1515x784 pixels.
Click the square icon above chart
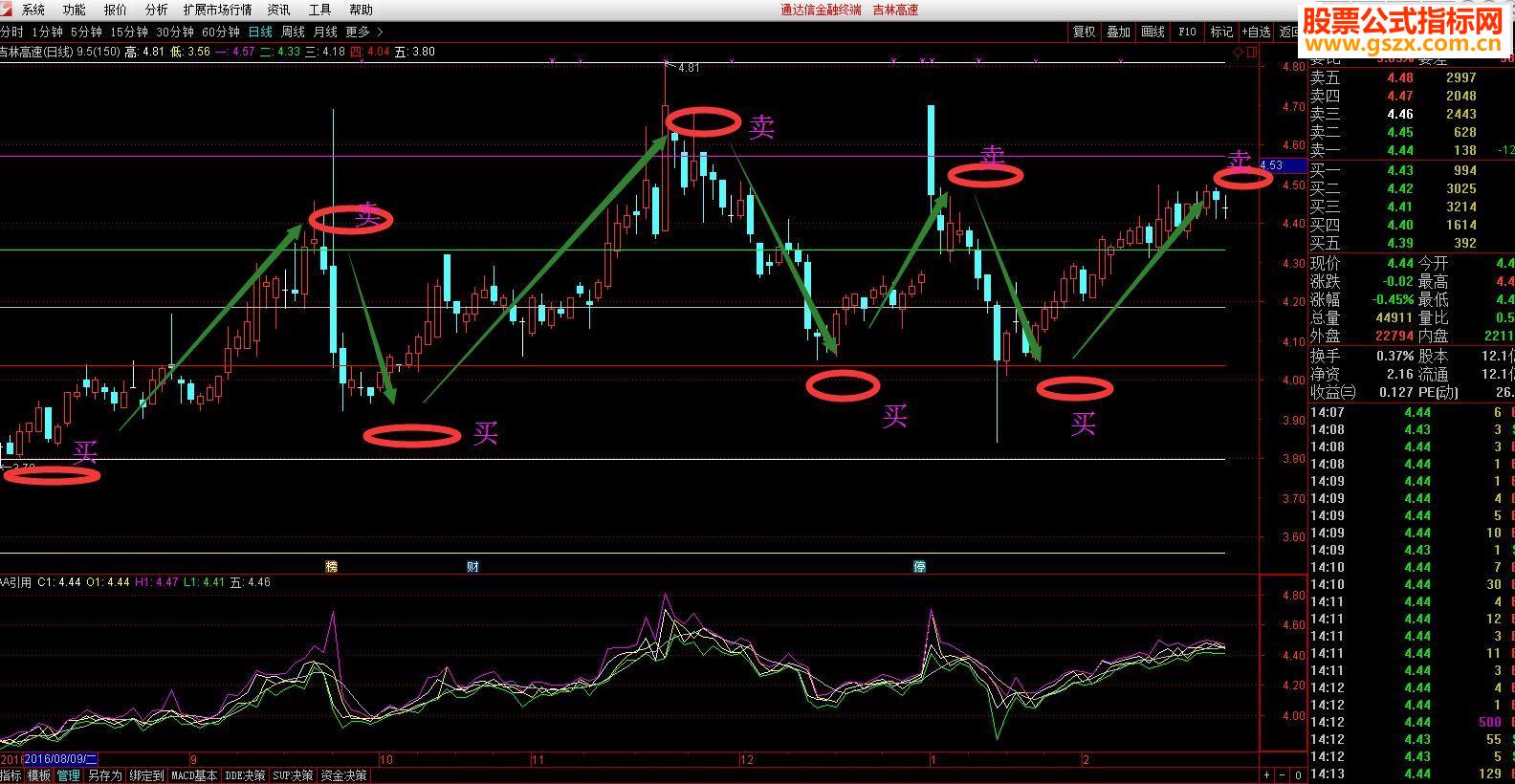tap(1252, 52)
